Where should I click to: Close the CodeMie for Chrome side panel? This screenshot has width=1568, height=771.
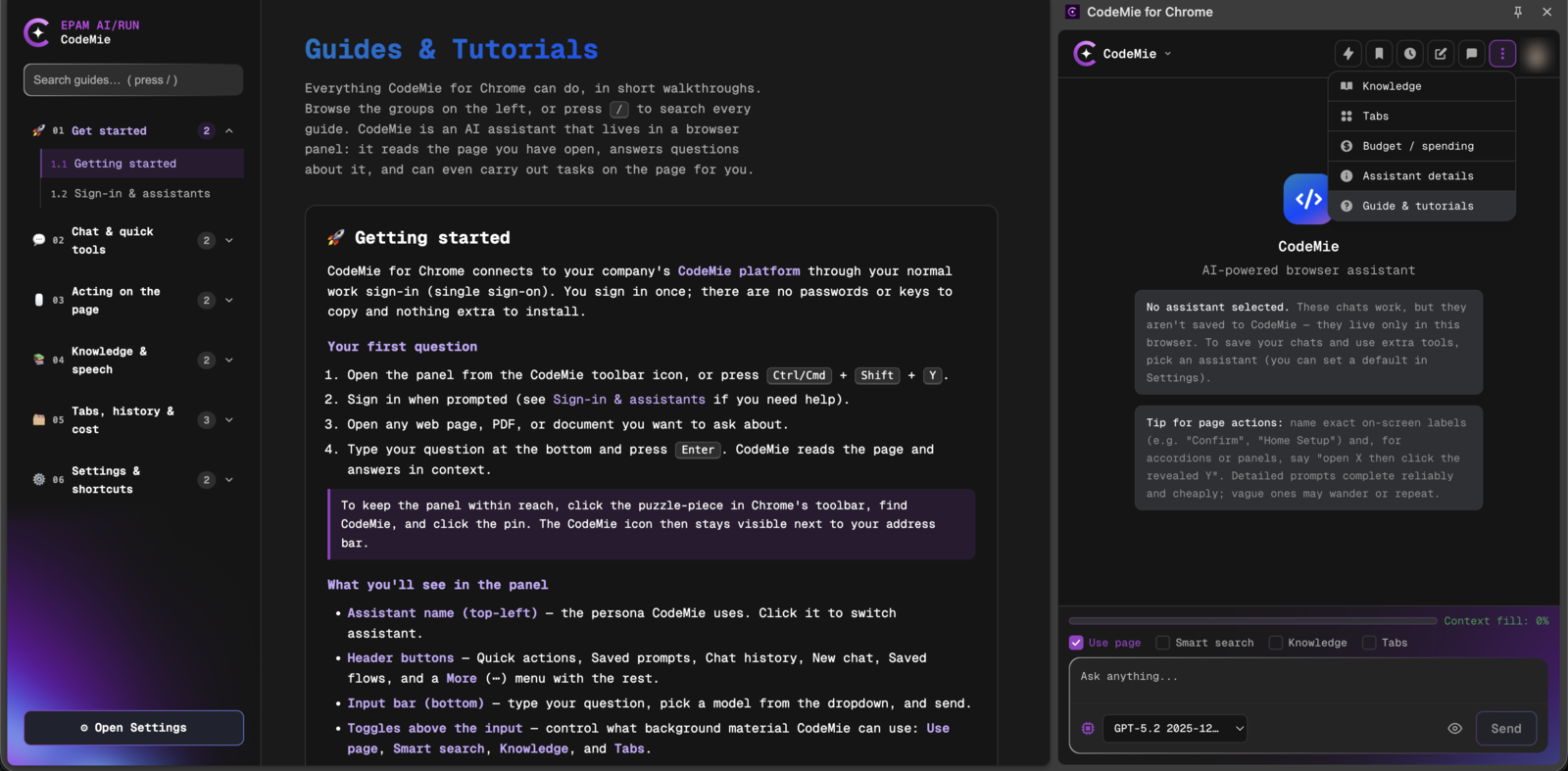pyautogui.click(x=1546, y=12)
